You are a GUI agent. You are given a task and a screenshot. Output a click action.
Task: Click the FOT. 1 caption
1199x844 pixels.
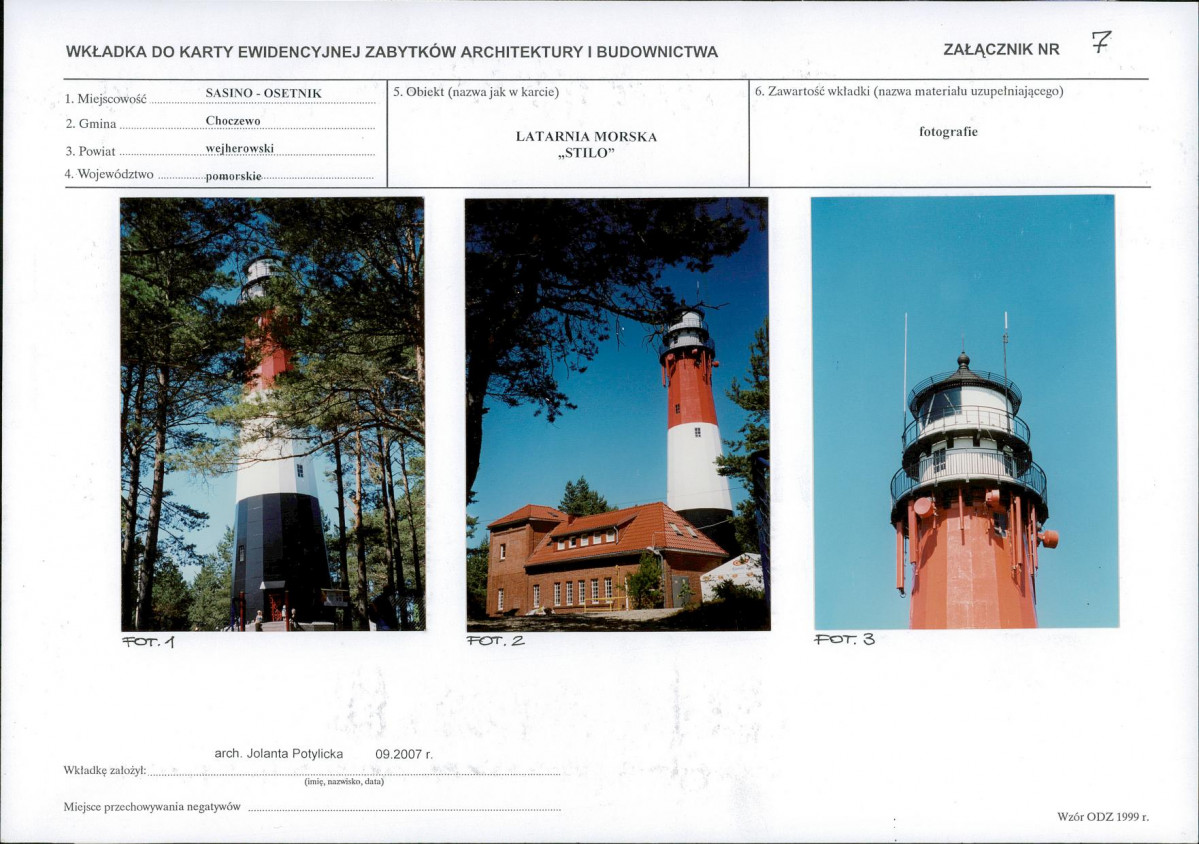tap(148, 642)
